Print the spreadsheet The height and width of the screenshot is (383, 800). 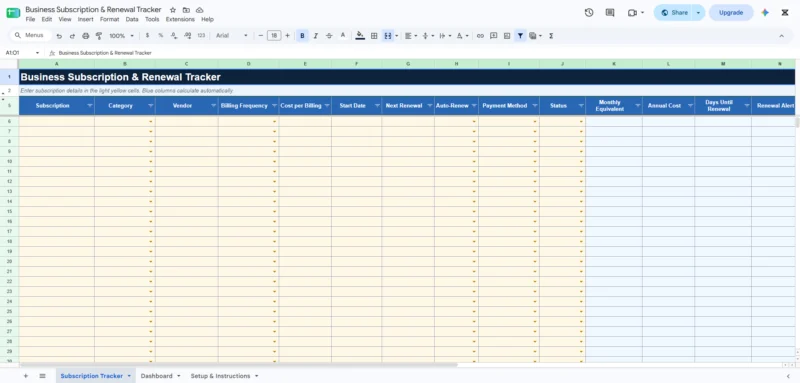coord(86,36)
